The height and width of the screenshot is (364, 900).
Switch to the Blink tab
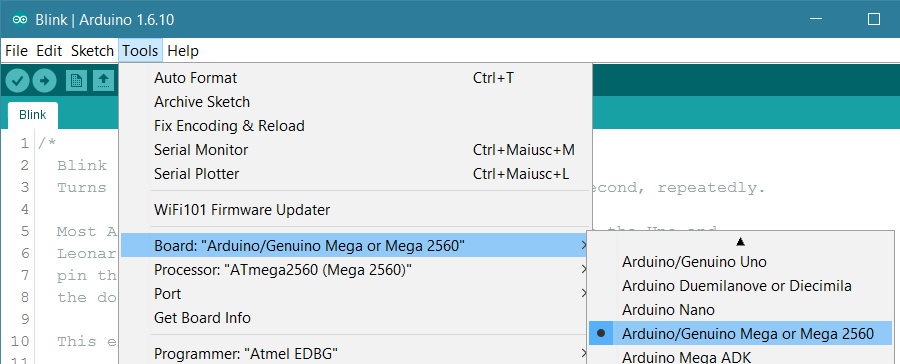point(33,115)
